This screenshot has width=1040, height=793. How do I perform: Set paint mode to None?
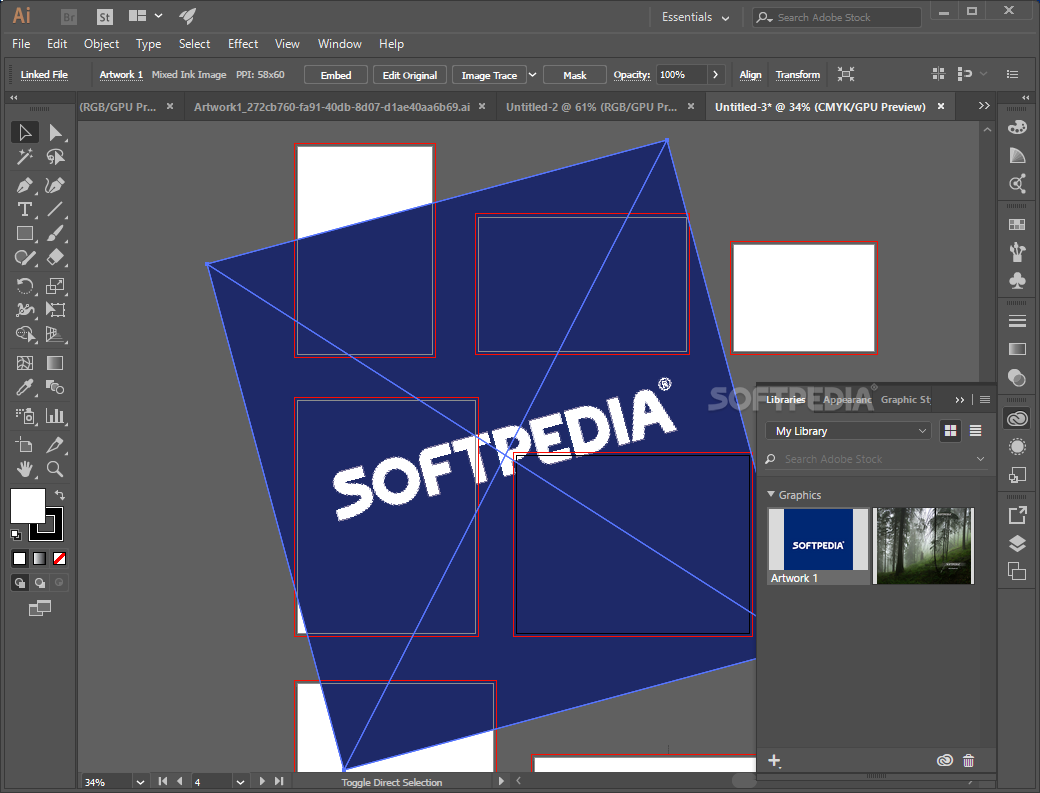(60, 558)
